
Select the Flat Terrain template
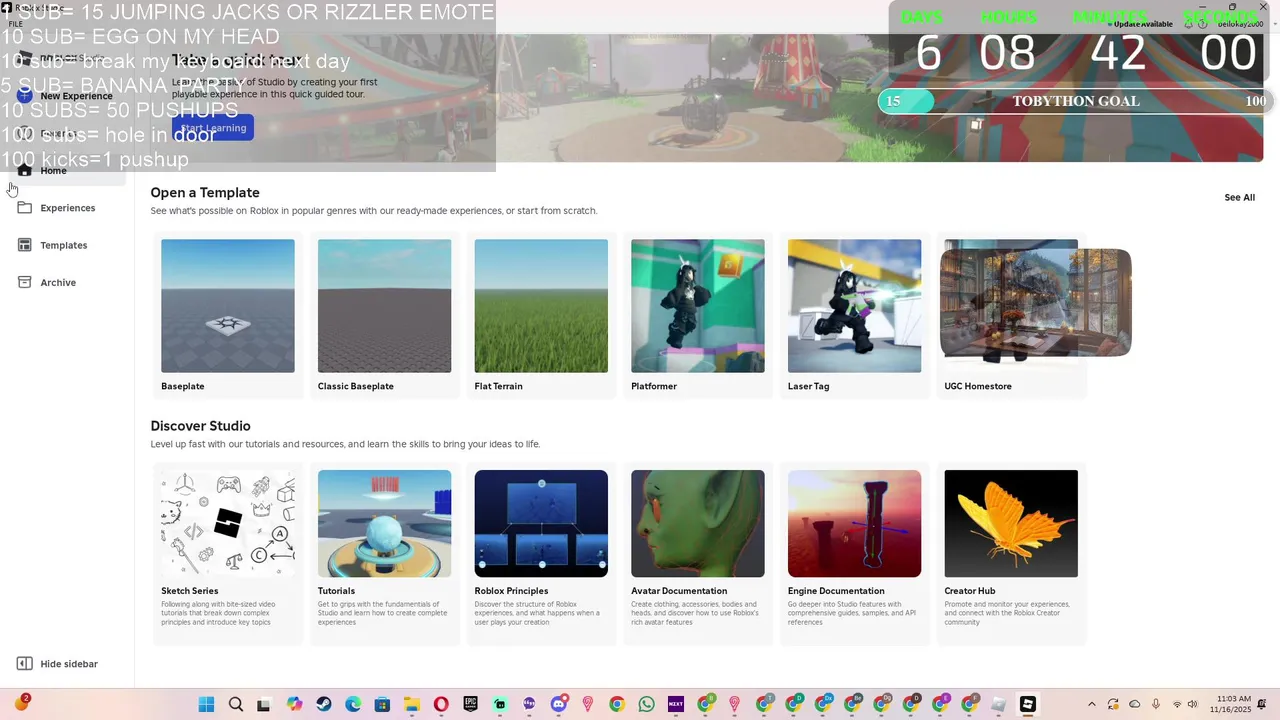click(541, 316)
